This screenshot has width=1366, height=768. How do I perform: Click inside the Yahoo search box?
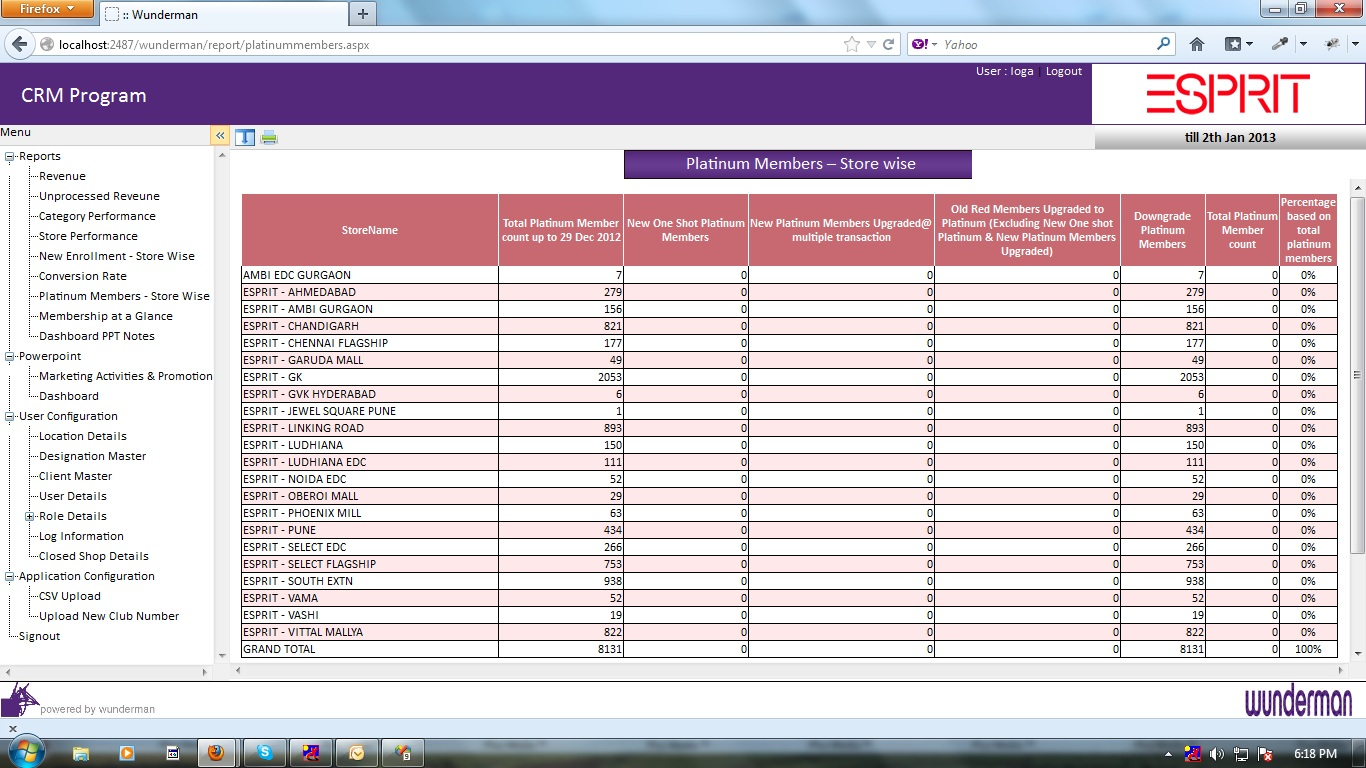pos(1048,44)
